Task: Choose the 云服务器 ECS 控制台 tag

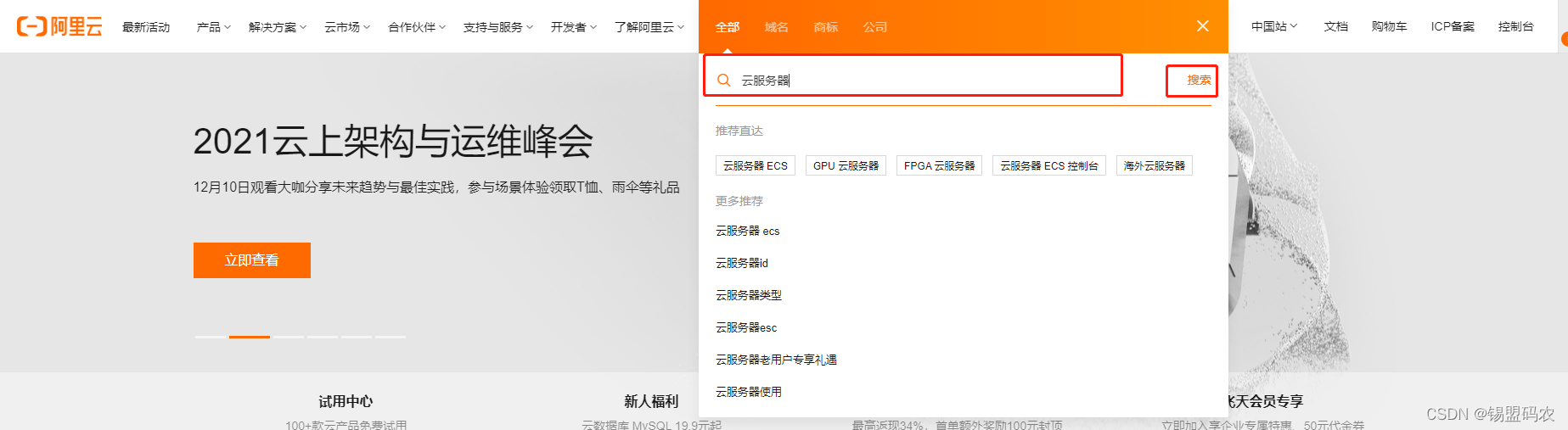Action: pyautogui.click(x=1049, y=165)
